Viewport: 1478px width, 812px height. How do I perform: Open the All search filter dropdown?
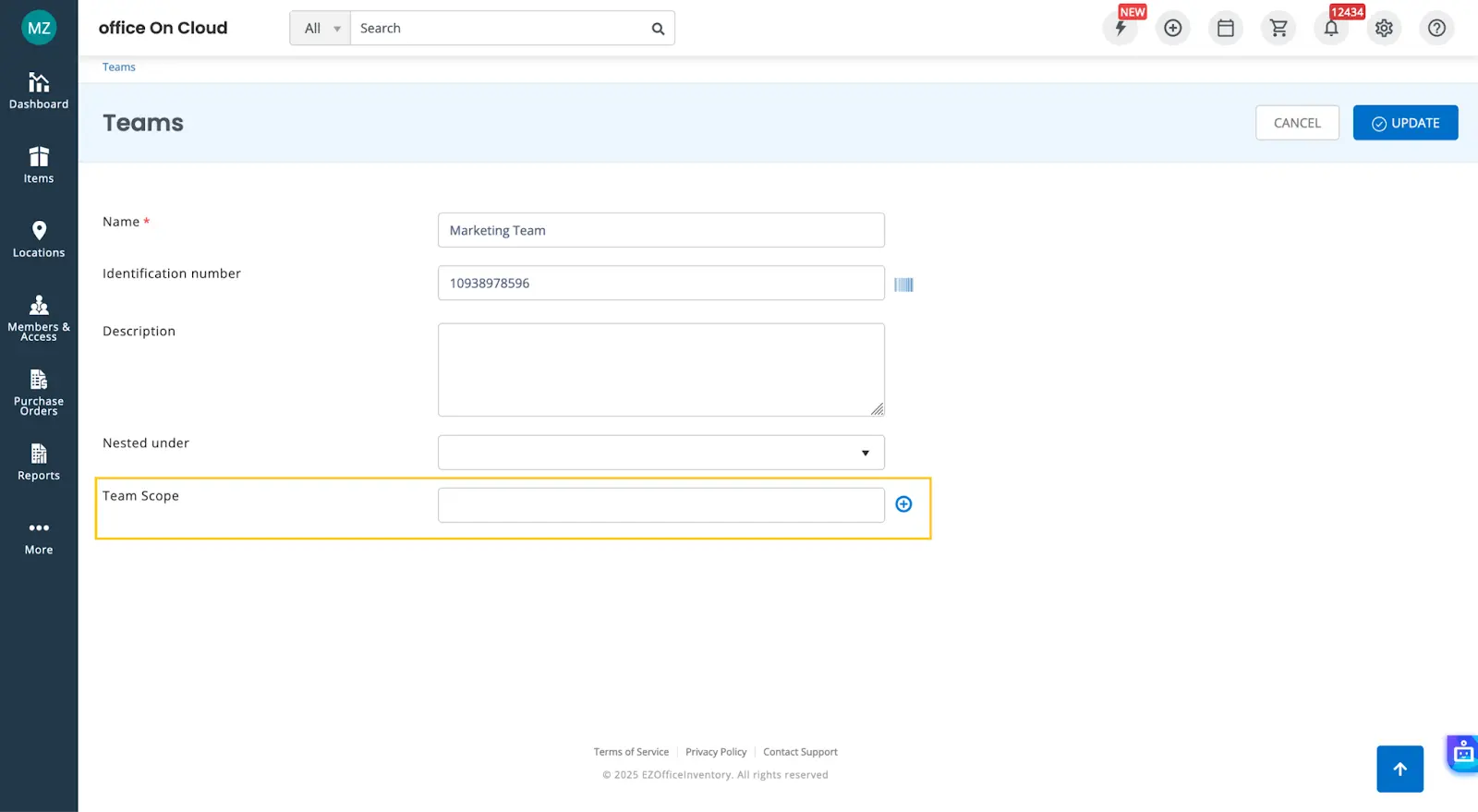tap(321, 29)
